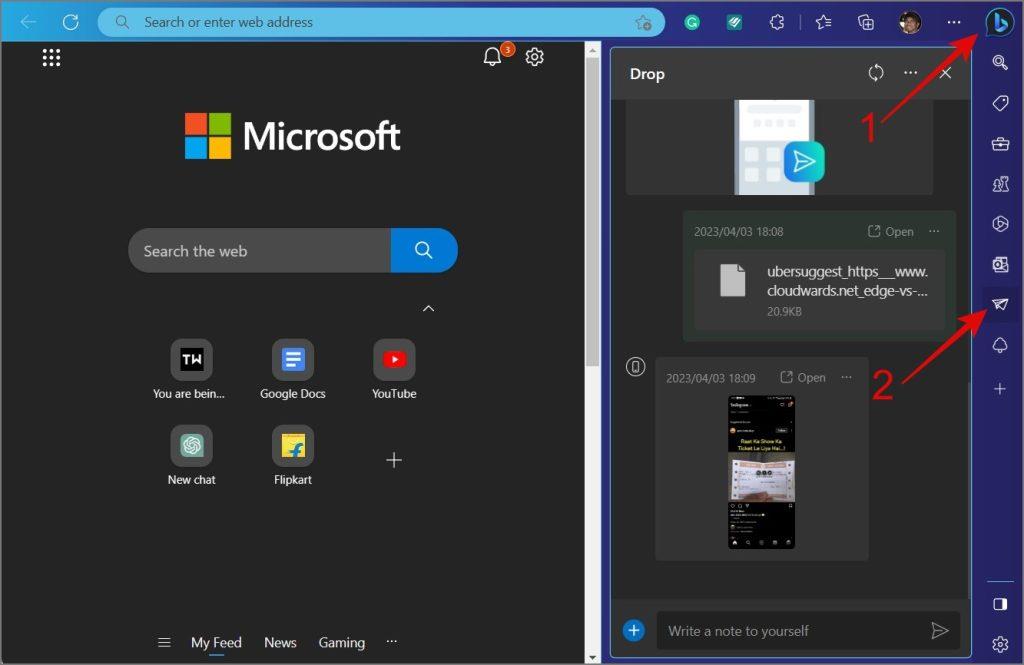Collapse the quick links section
The image size is (1024, 665).
(x=428, y=308)
